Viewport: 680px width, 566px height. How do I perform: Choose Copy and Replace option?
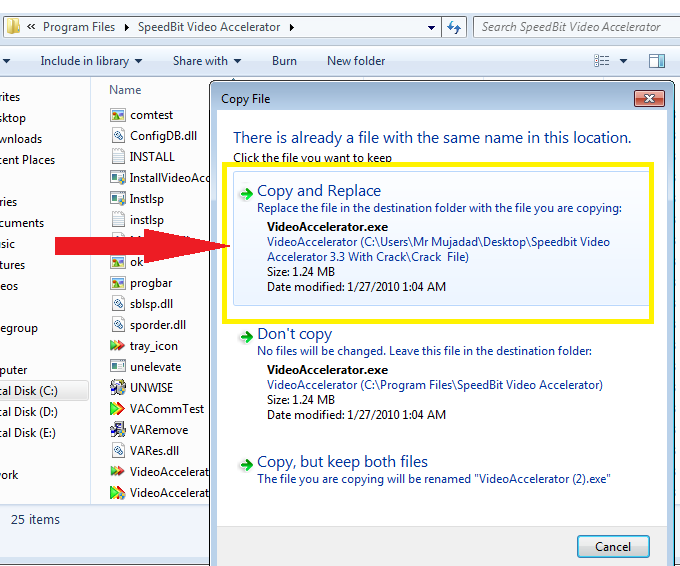441,238
